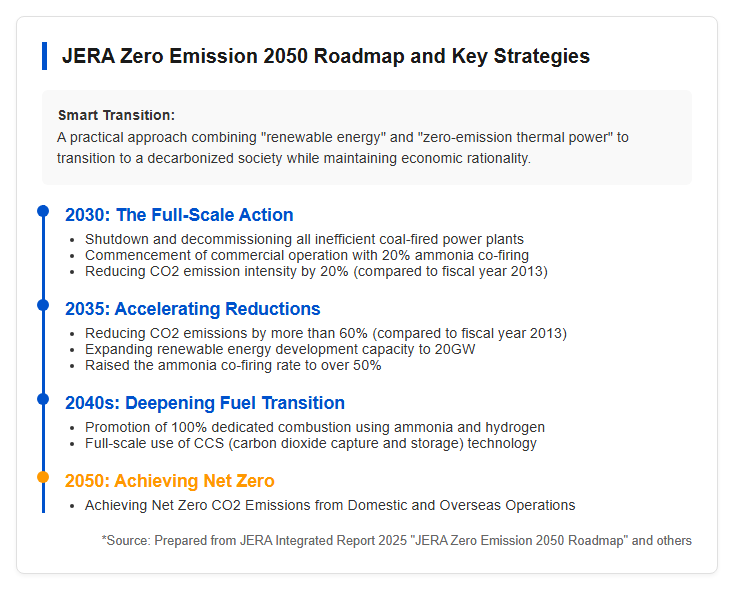Viewport: 734px width, 591px height.
Task: Click bullet on renewable capacity to 20GW
Action: (280, 349)
